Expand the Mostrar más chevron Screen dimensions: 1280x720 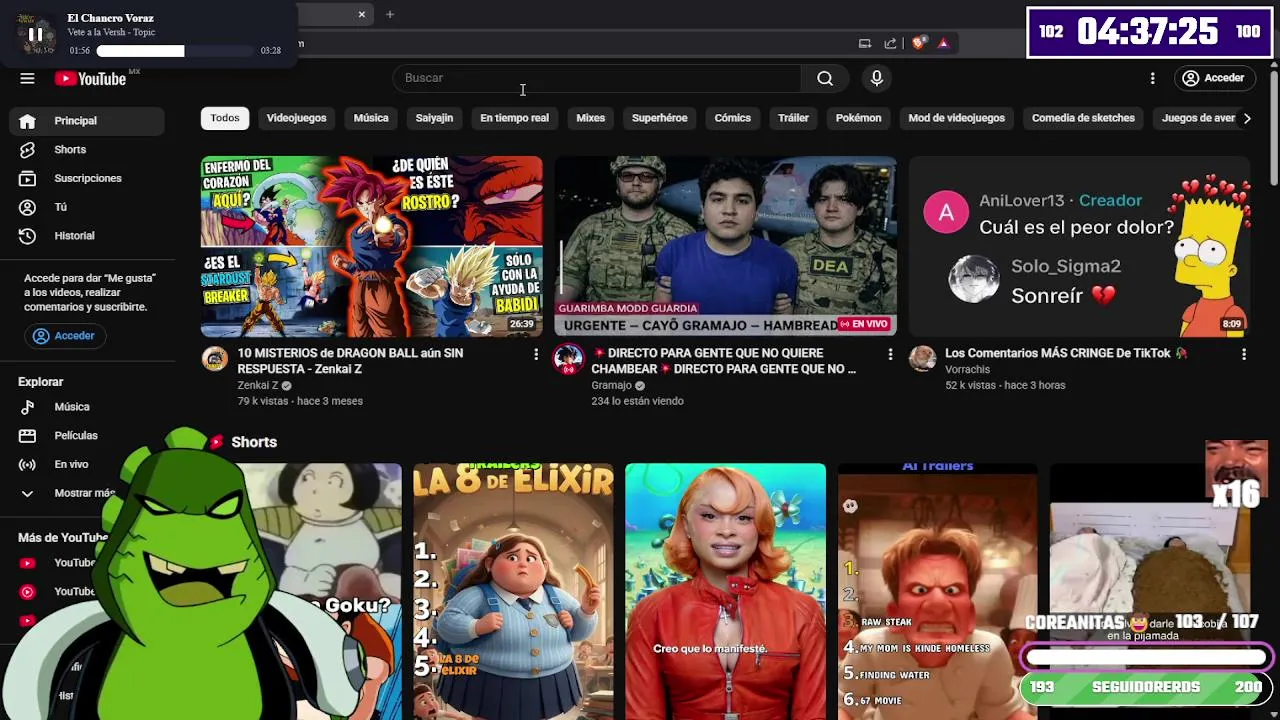click(x=27, y=493)
